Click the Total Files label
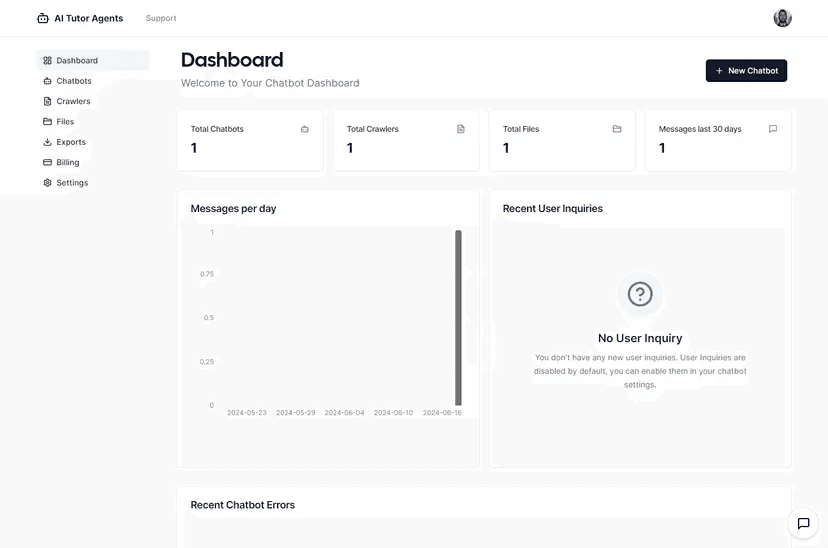This screenshot has width=828, height=548. (521, 129)
